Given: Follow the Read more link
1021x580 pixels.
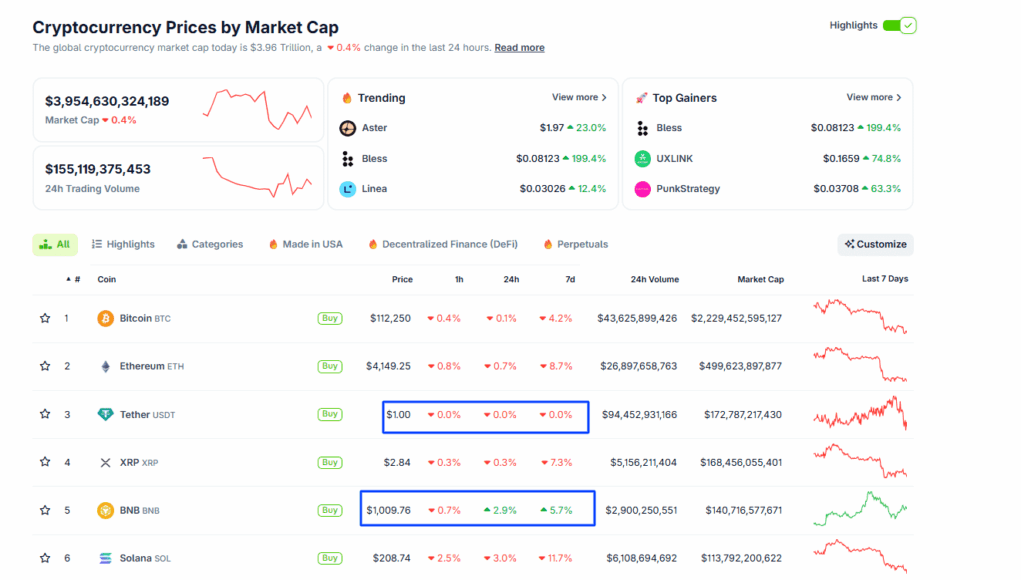Looking at the screenshot, I should 519,48.
